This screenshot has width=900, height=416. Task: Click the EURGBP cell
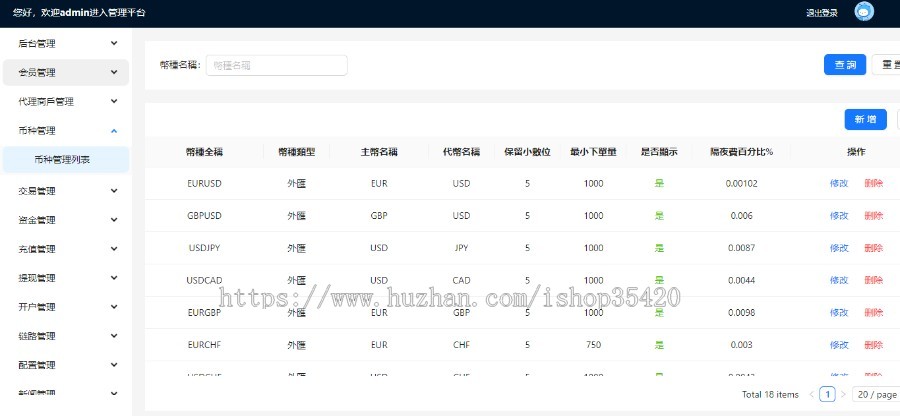tap(204, 313)
